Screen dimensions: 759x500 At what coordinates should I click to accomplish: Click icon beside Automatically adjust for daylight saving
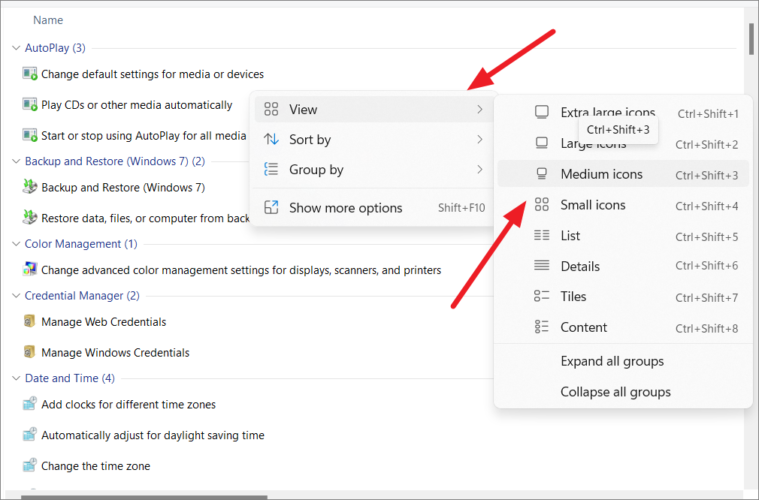[x=30, y=435]
